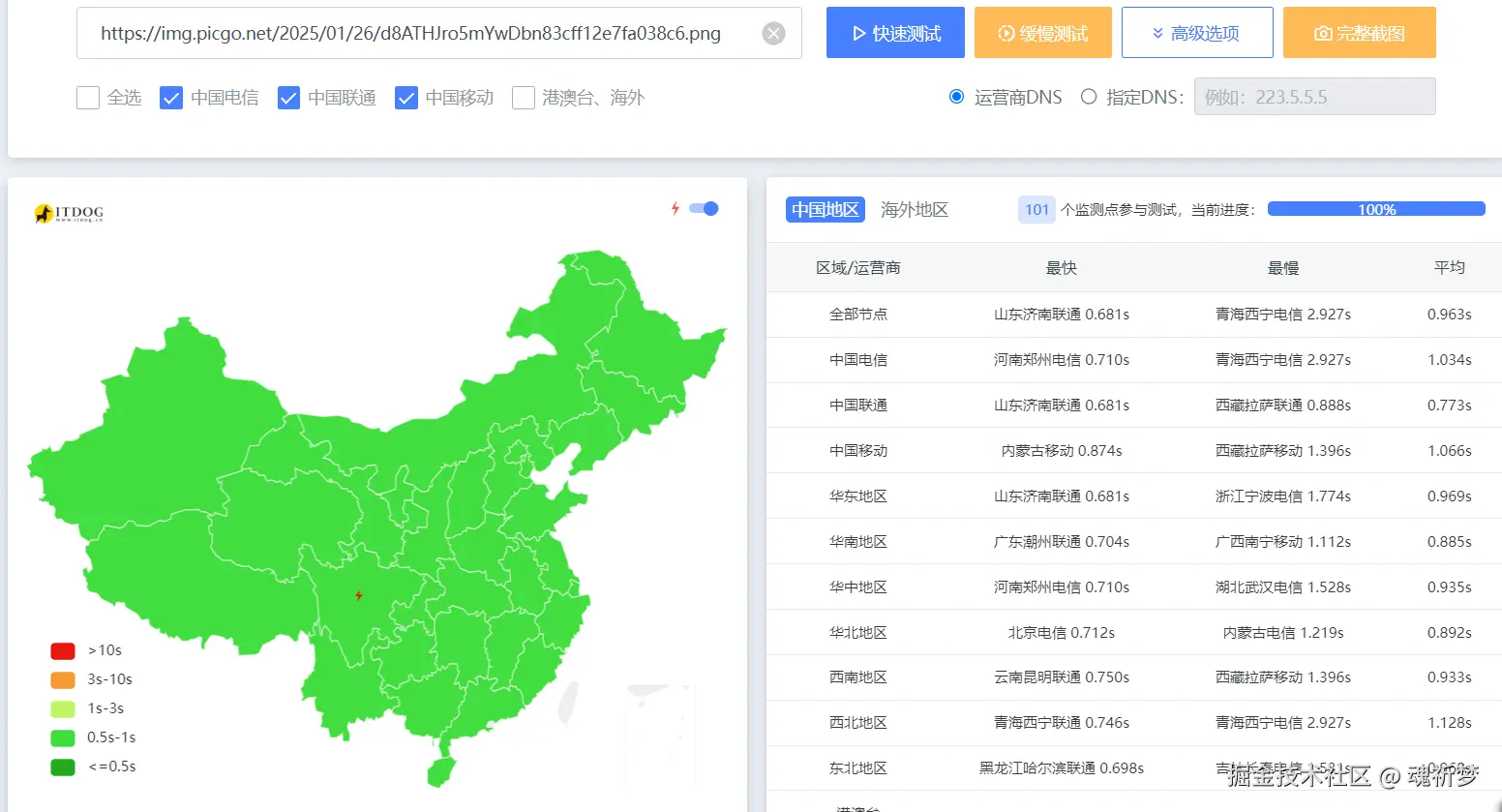Click the 0.963s average value
The height and width of the screenshot is (812, 1502).
click(1450, 315)
